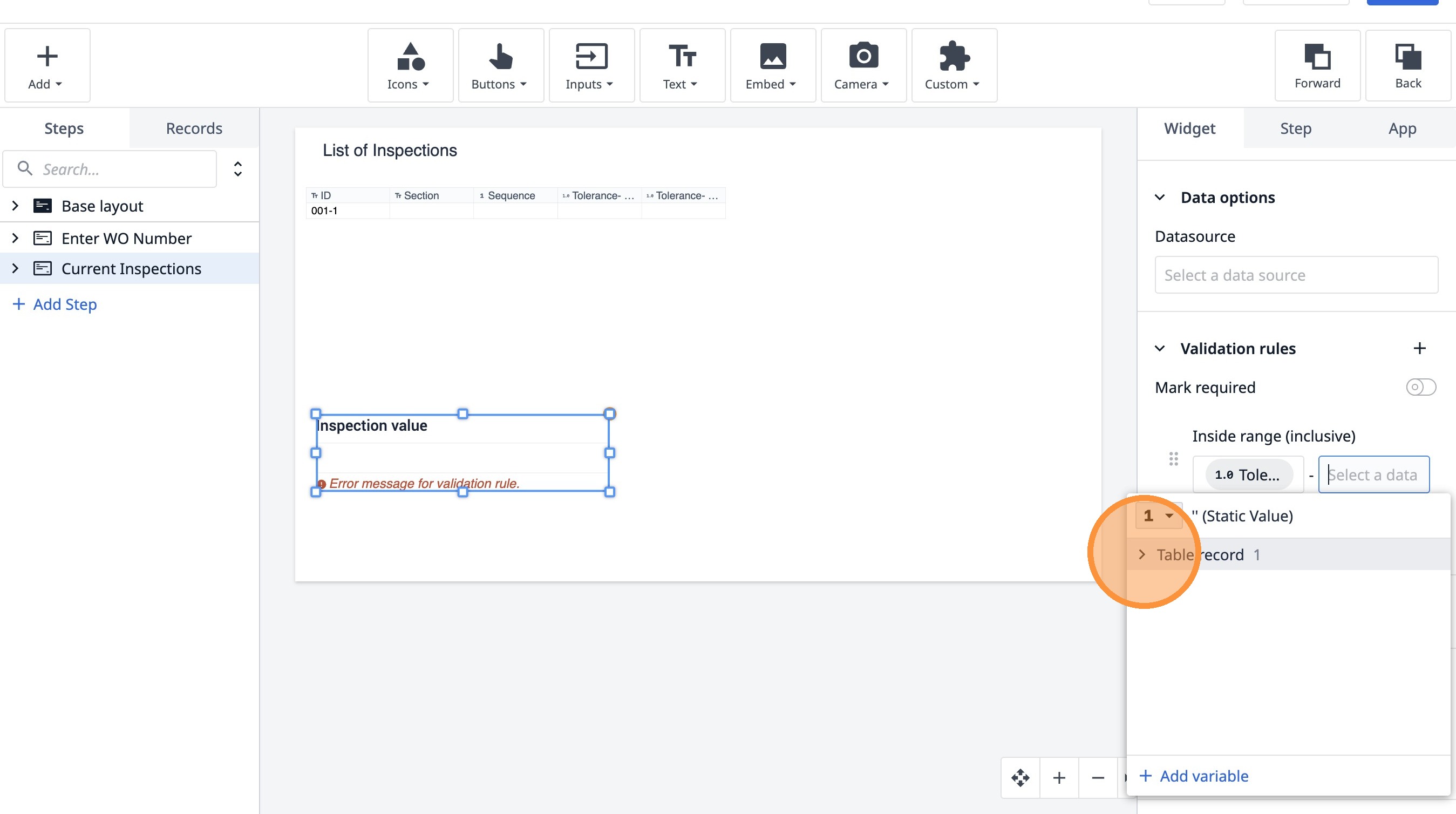1456x814 pixels.
Task: Switch to the Records tab
Action: pos(194,128)
